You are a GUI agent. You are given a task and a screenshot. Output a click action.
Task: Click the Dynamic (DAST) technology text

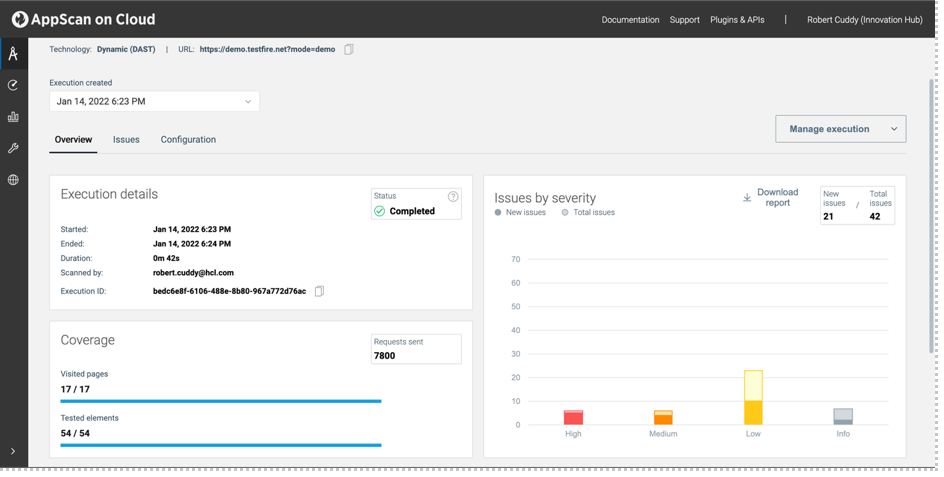pyautogui.click(x=126, y=49)
